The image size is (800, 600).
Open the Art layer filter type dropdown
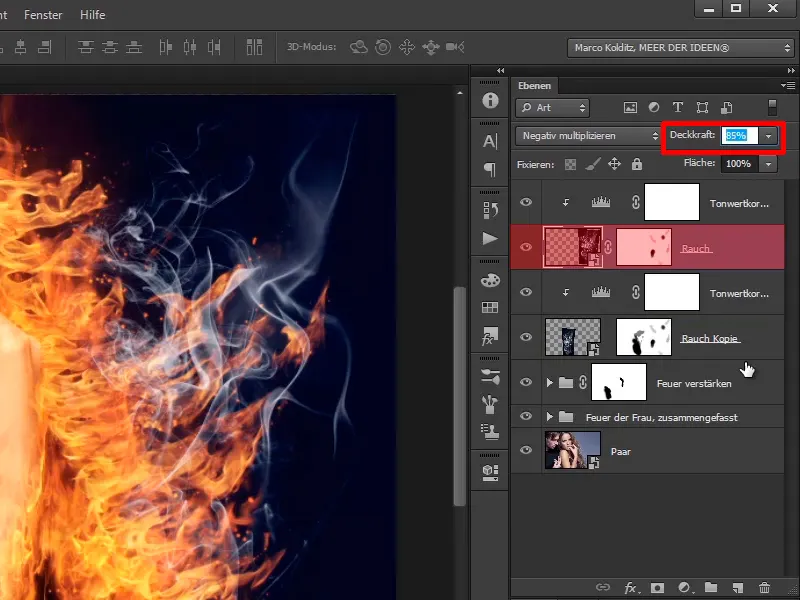553,108
